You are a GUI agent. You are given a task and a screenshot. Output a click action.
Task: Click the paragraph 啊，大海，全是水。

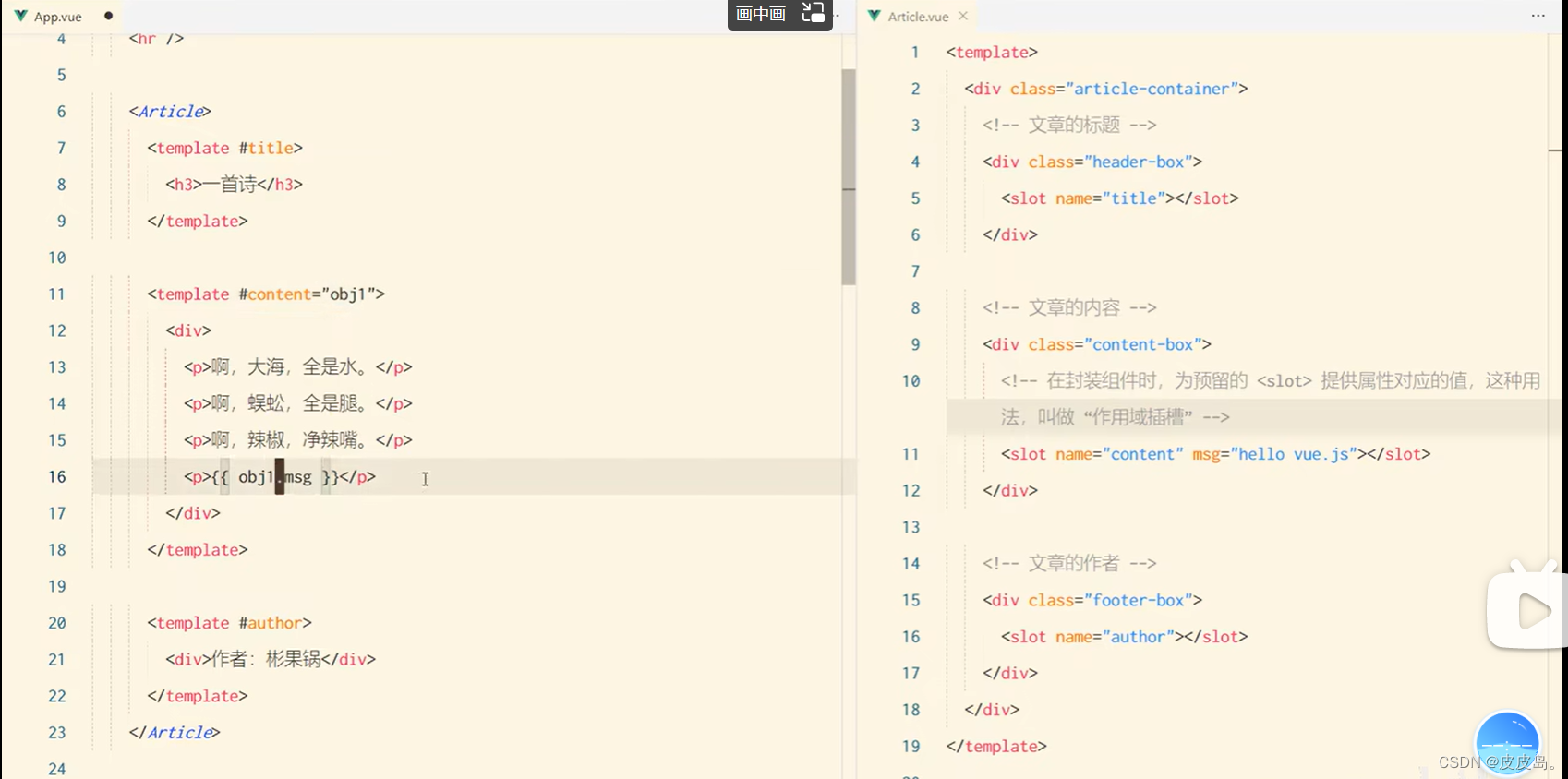pos(298,367)
